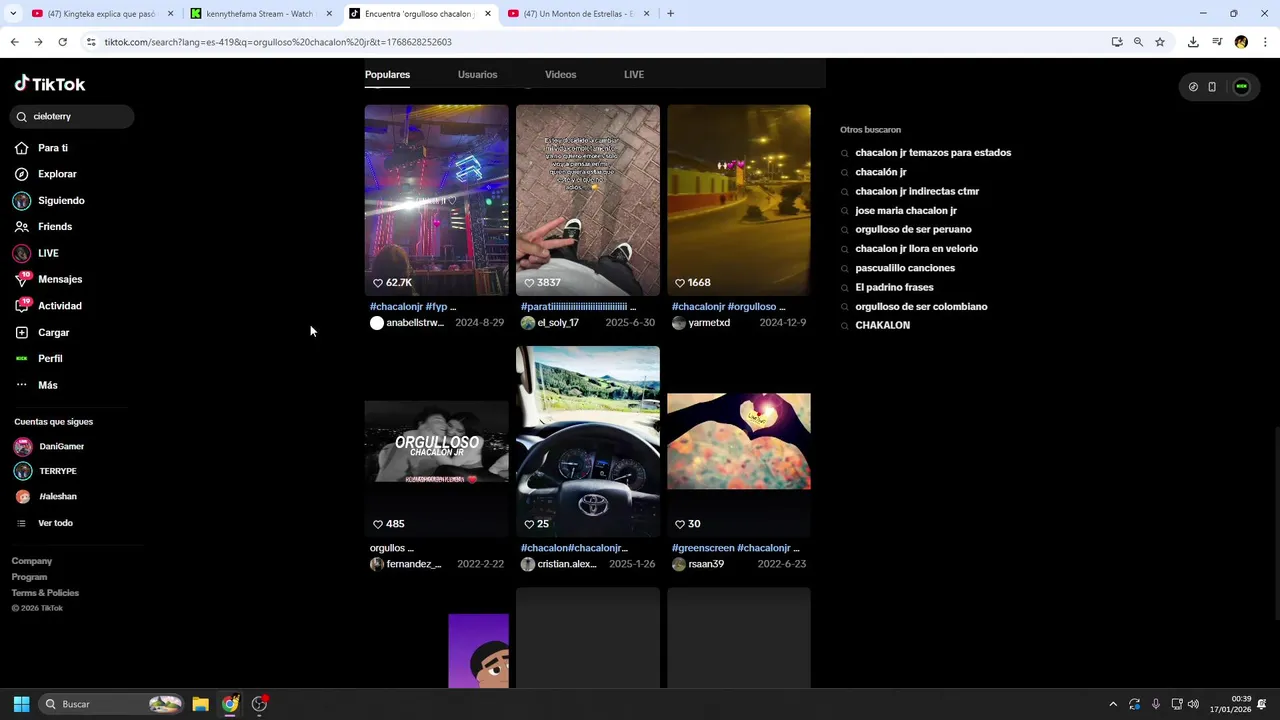Open the video with 62.7K likes
The height and width of the screenshot is (720, 1280).
tap(436, 200)
